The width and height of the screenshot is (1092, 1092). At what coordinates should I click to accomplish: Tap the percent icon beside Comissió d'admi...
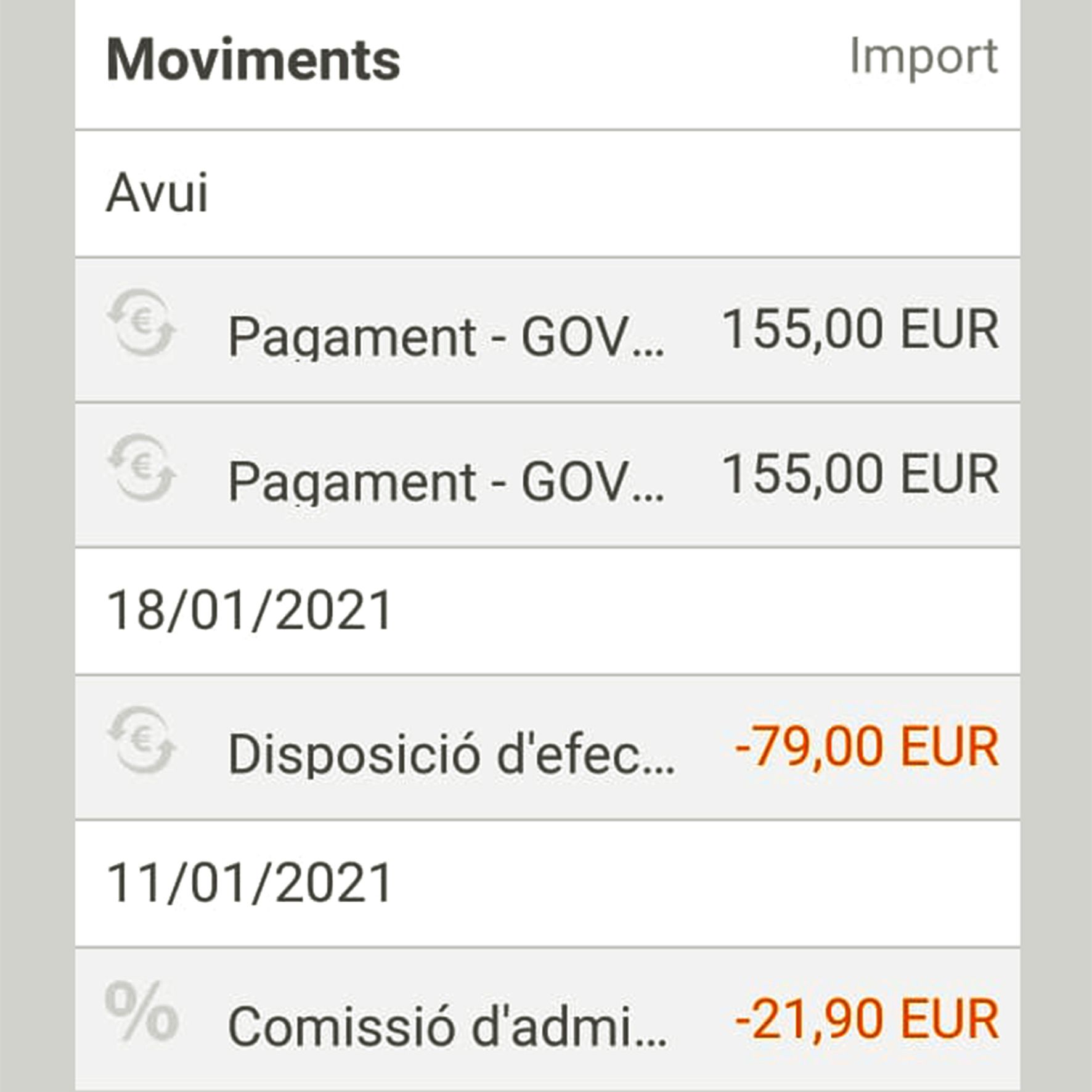[x=142, y=1011]
